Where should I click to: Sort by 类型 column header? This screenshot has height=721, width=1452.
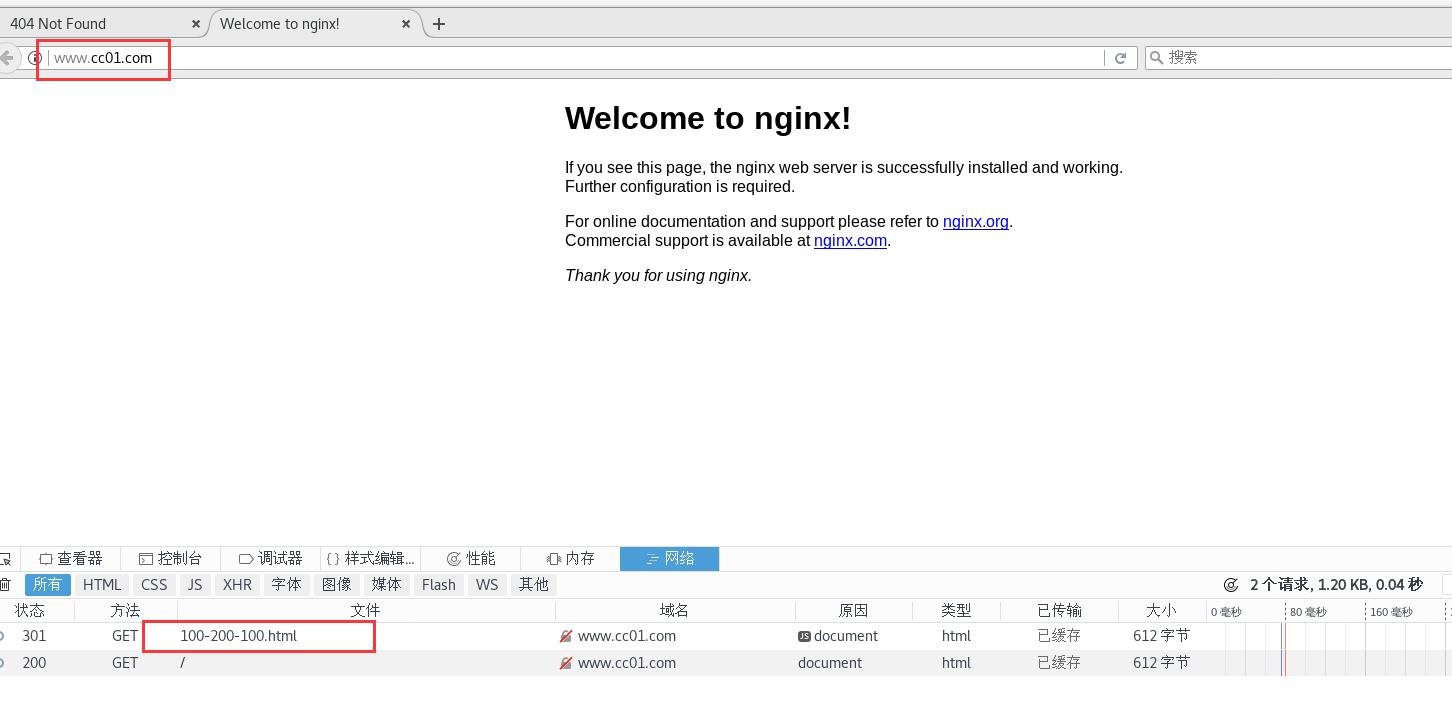(956, 610)
